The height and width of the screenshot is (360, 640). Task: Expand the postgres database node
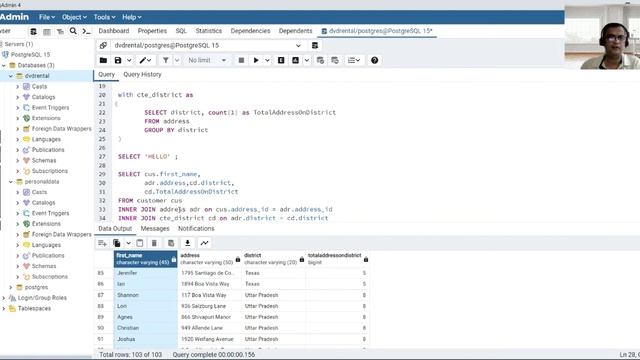11,287
